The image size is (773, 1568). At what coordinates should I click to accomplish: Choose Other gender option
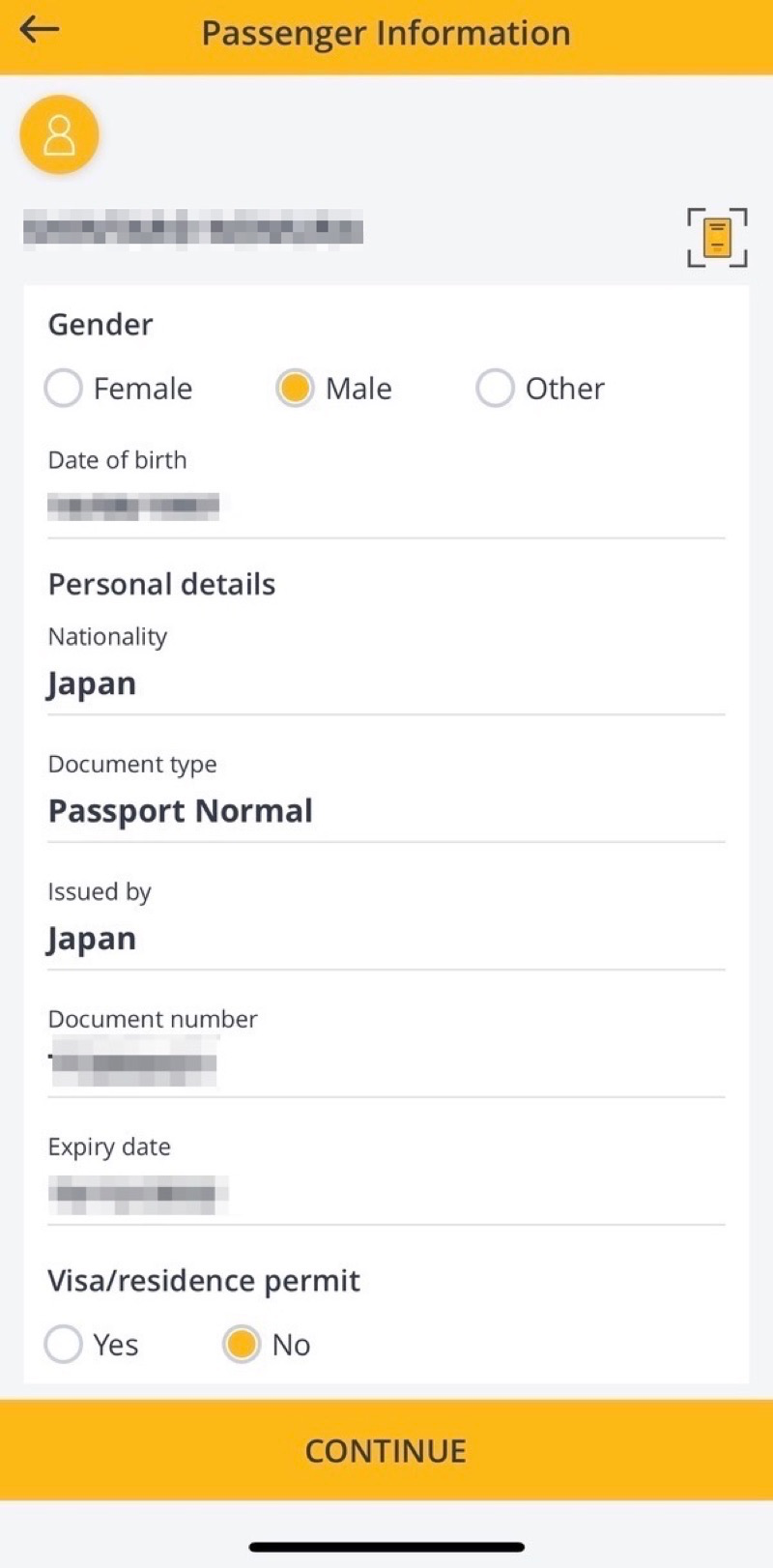pyautogui.click(x=495, y=389)
